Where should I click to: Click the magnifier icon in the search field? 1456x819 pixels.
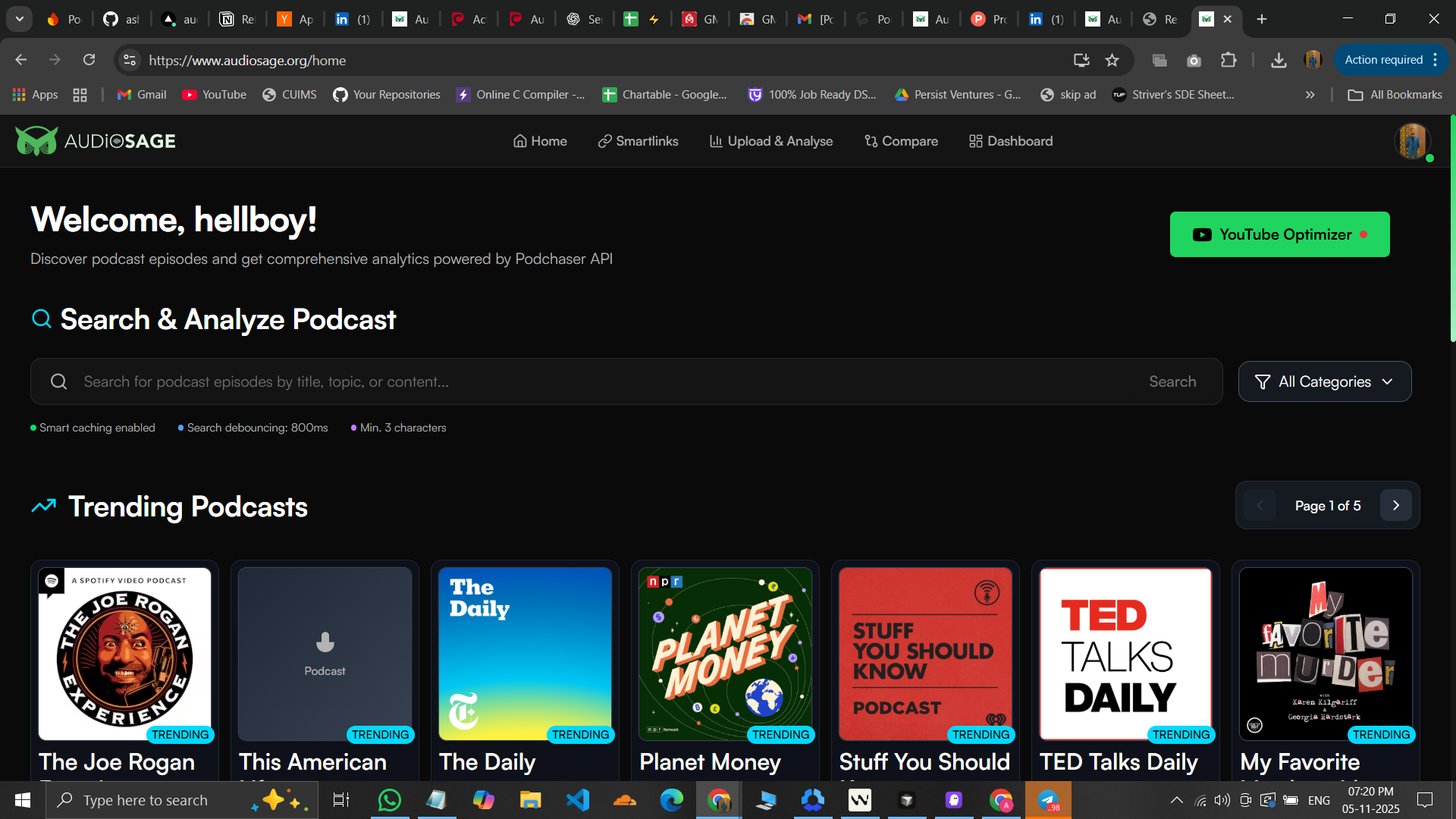(59, 381)
